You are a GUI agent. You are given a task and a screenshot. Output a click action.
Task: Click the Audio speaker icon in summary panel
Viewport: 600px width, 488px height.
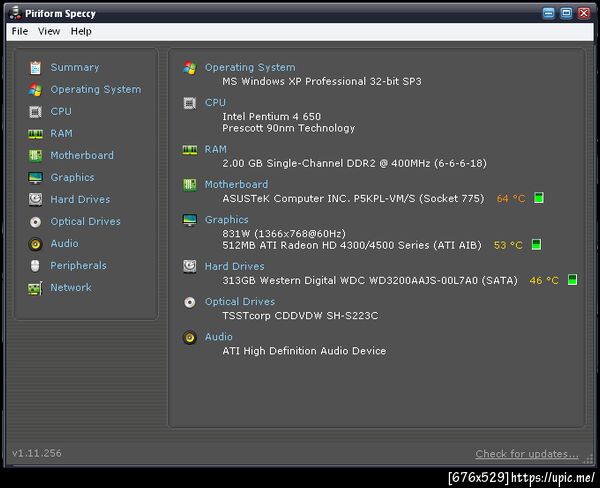pos(190,338)
